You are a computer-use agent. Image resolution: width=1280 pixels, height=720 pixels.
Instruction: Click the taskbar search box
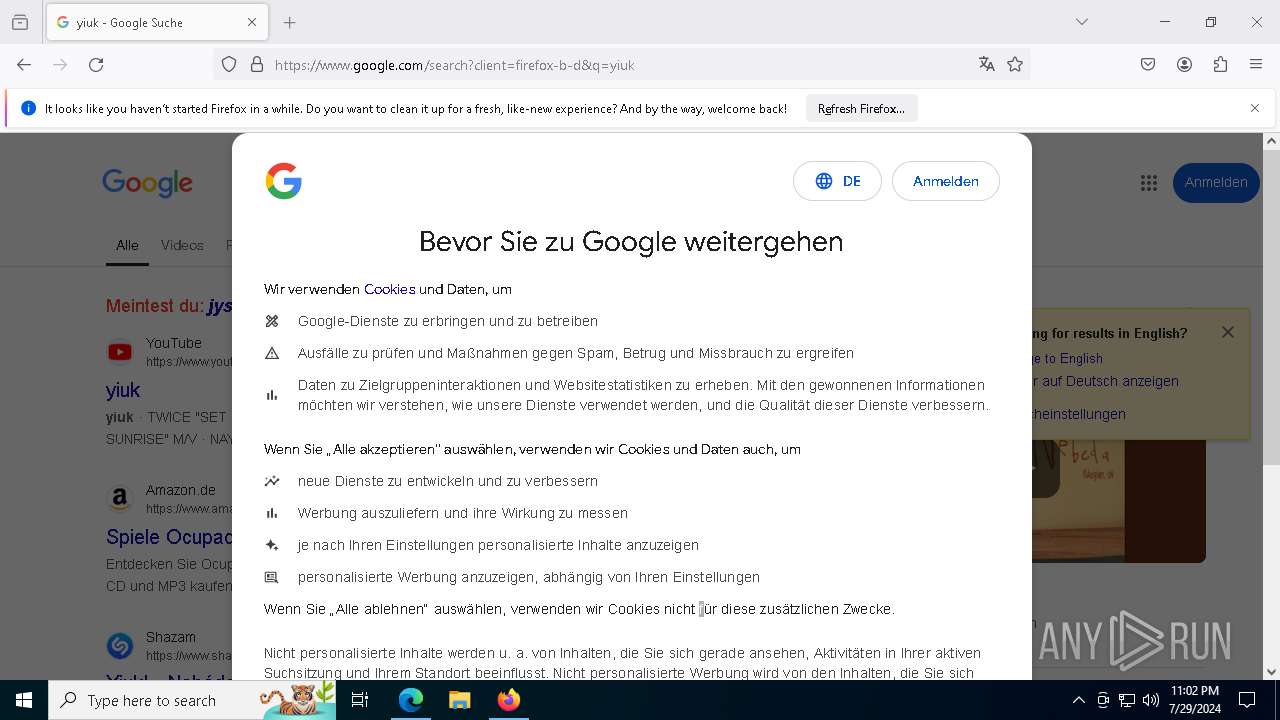192,700
